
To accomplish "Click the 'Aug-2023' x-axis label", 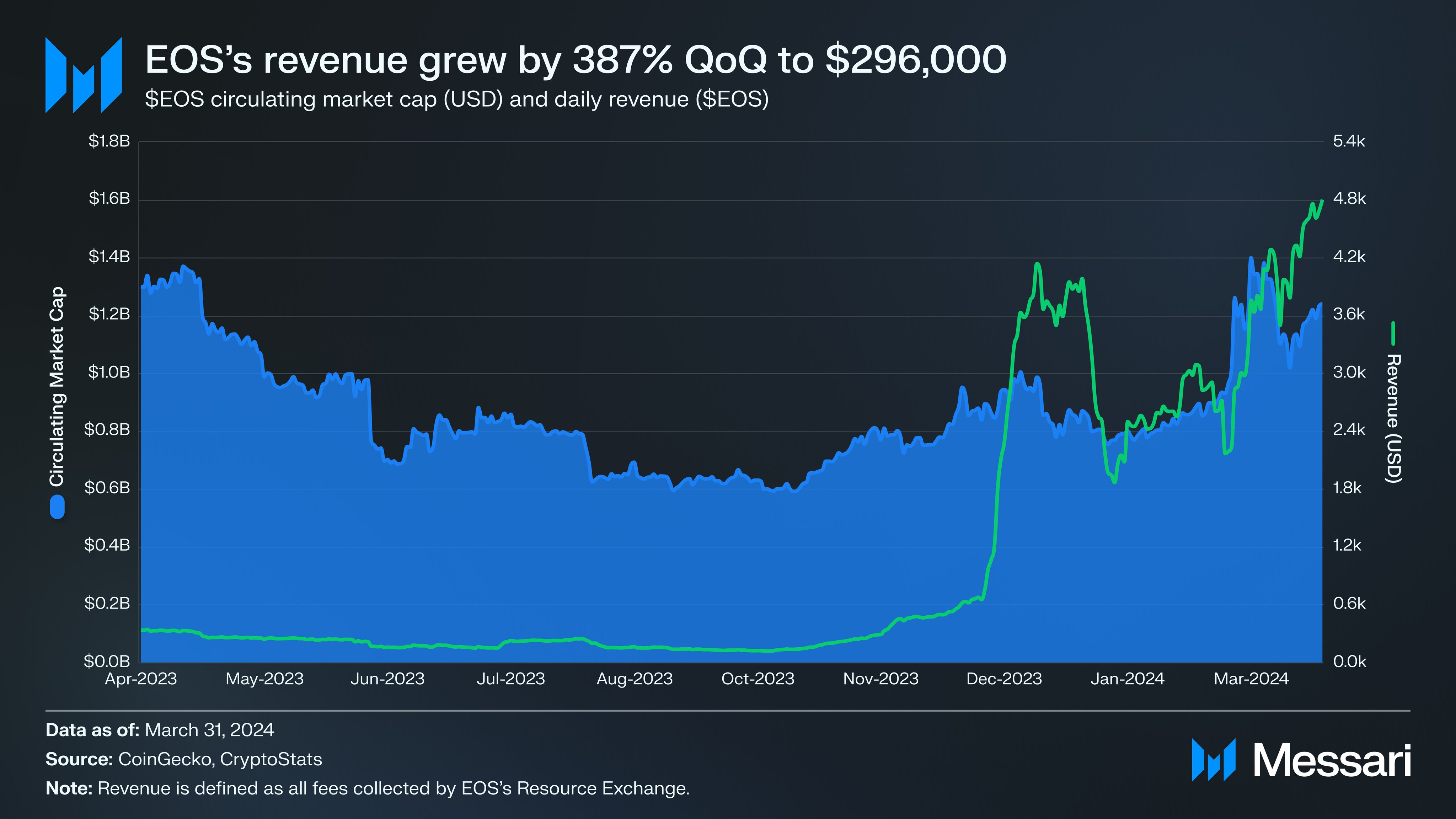I will 634,679.
